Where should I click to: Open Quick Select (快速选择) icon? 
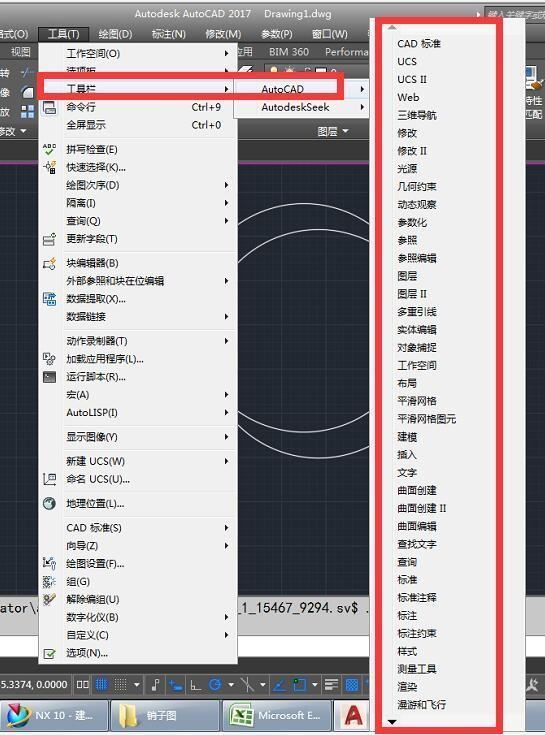coord(49,167)
